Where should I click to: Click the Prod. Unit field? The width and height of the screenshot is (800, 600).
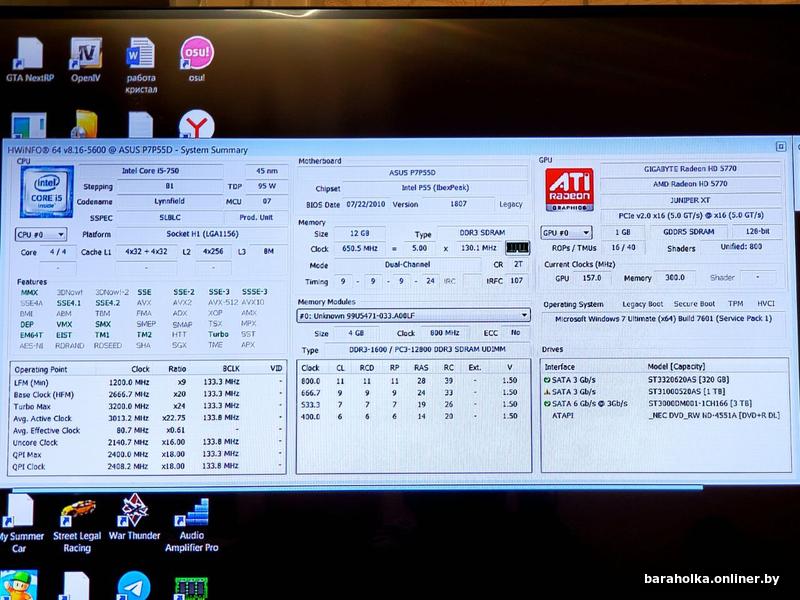pyautogui.click(x=256, y=217)
